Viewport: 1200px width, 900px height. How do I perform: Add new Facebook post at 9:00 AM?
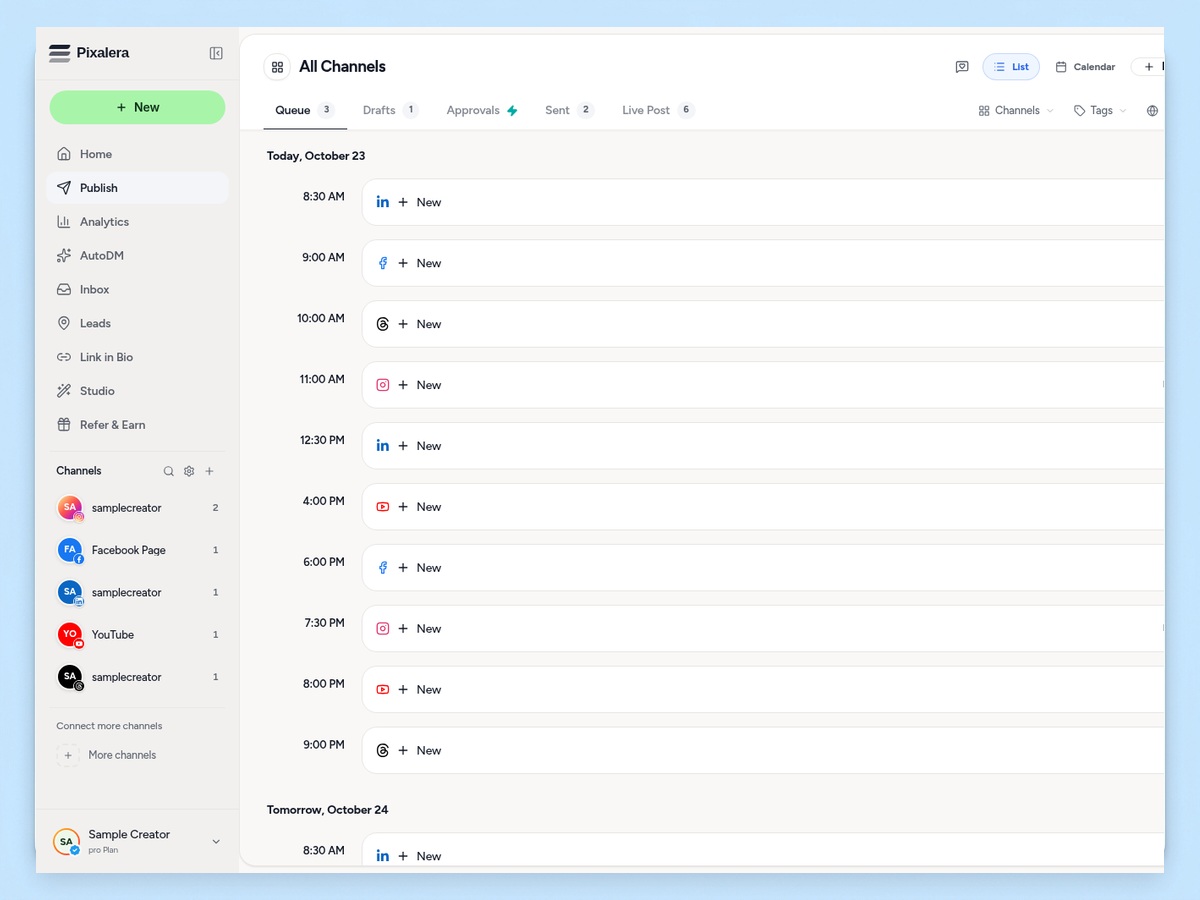click(x=763, y=263)
